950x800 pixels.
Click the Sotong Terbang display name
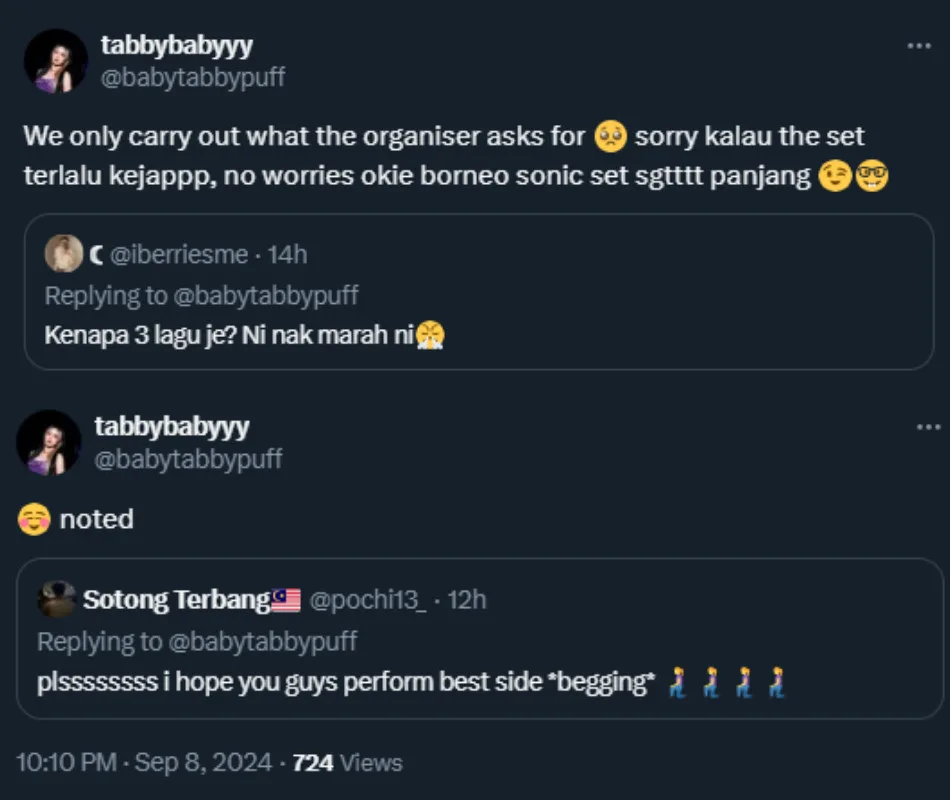click(176, 600)
